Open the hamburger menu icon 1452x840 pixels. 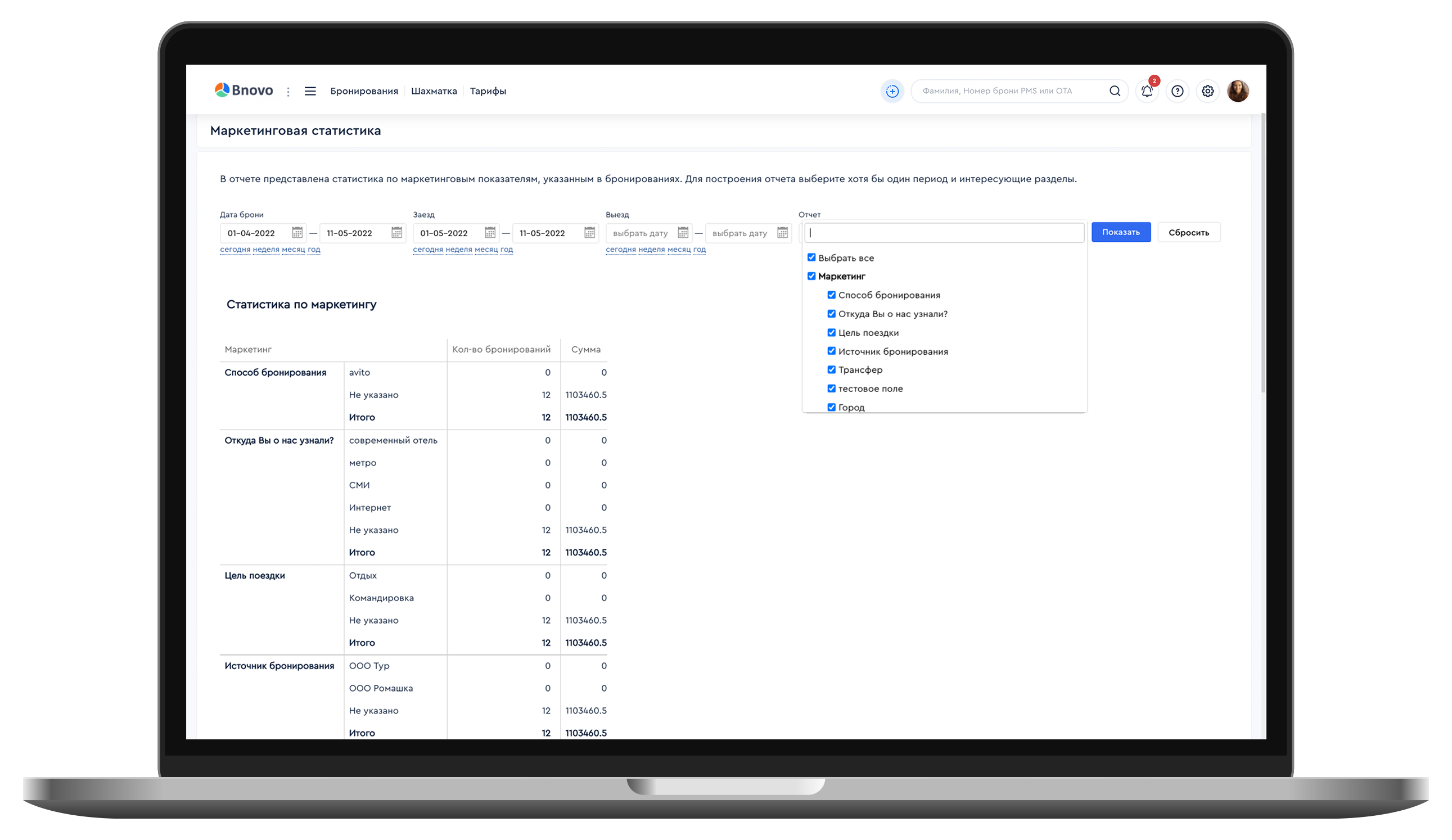click(x=310, y=91)
